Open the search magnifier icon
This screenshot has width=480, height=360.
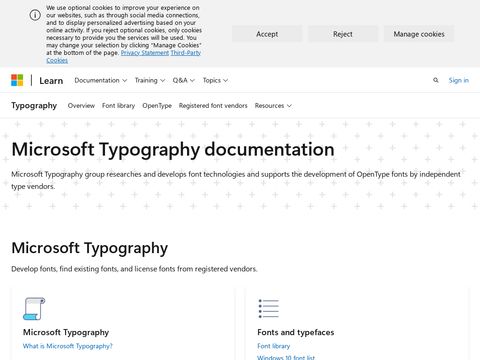[x=436, y=80]
